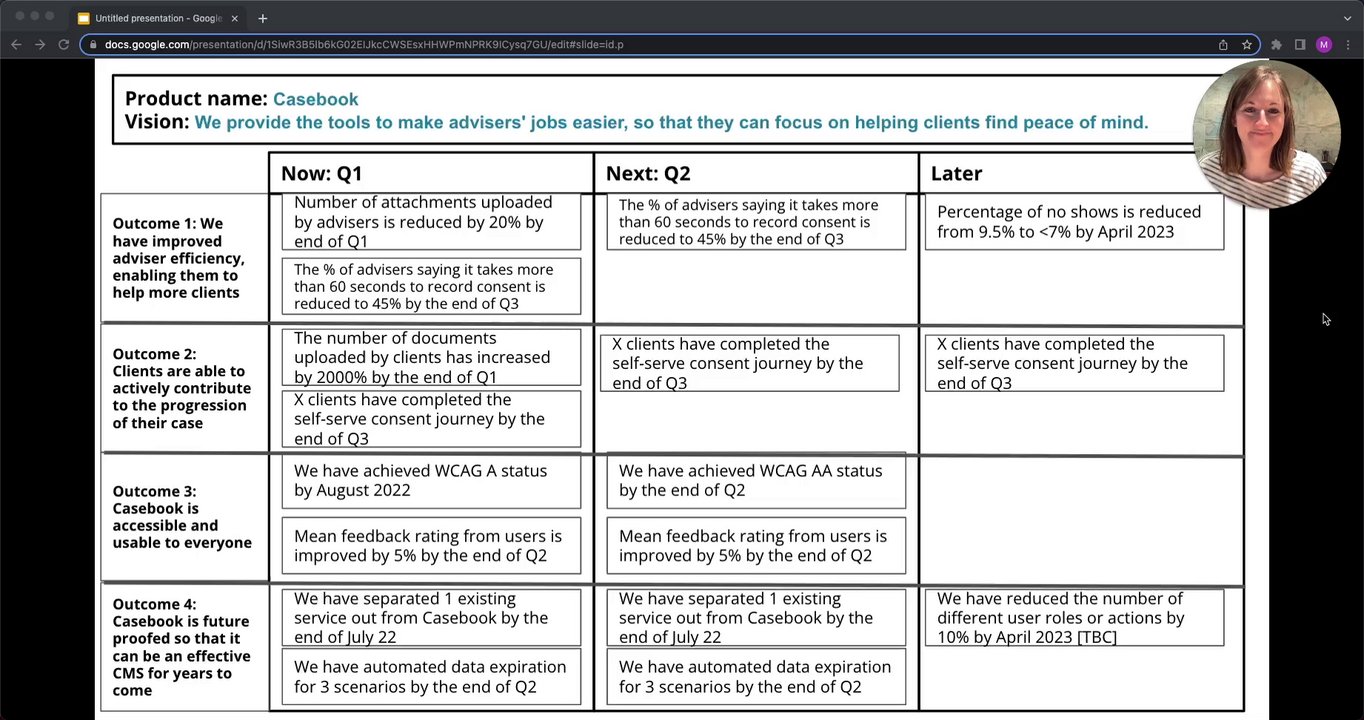The height and width of the screenshot is (720, 1364).
Task: Click the Vision statement text
Action: (671, 122)
